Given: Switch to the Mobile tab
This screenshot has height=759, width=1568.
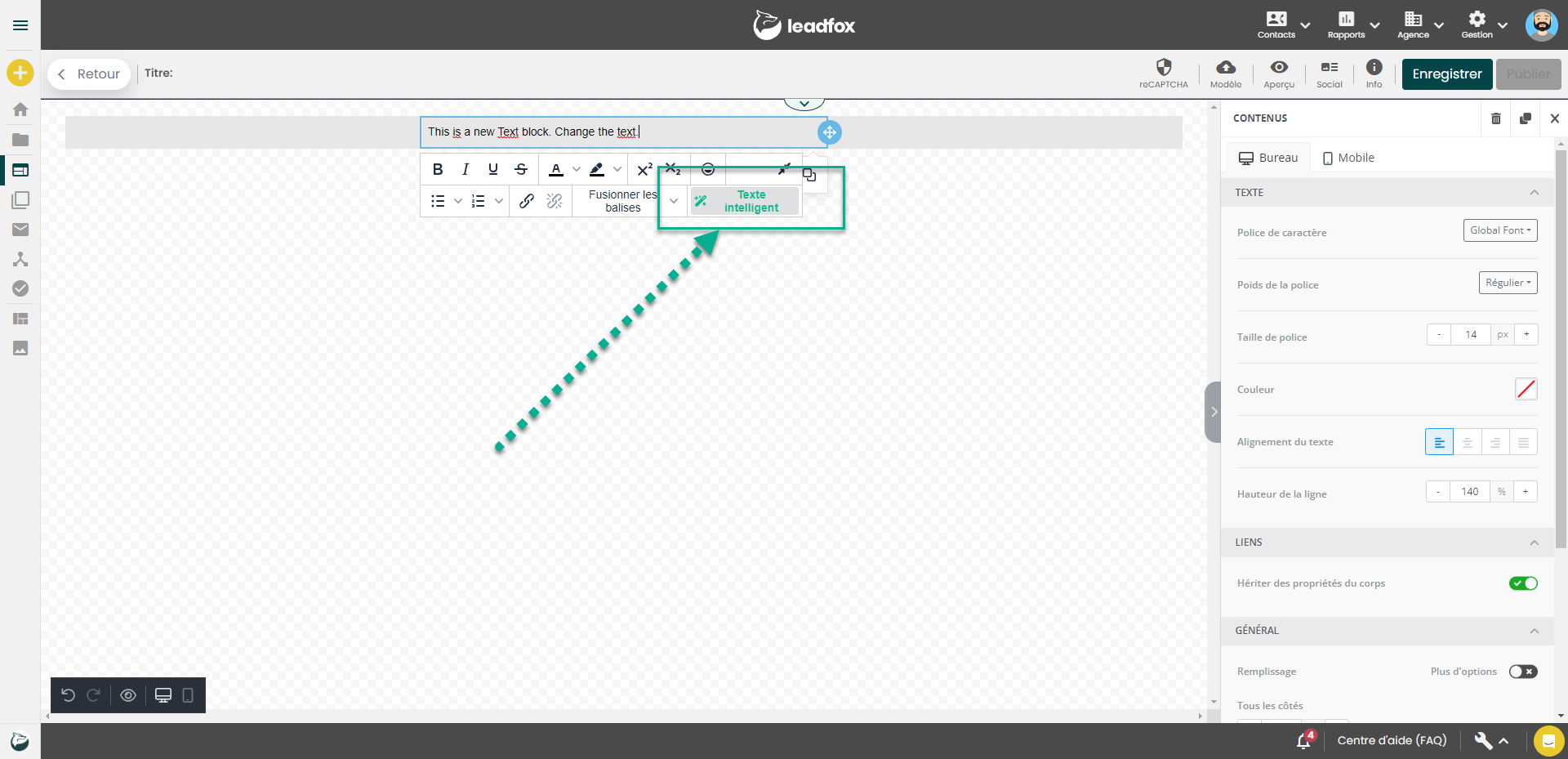Looking at the screenshot, I should tap(1348, 158).
